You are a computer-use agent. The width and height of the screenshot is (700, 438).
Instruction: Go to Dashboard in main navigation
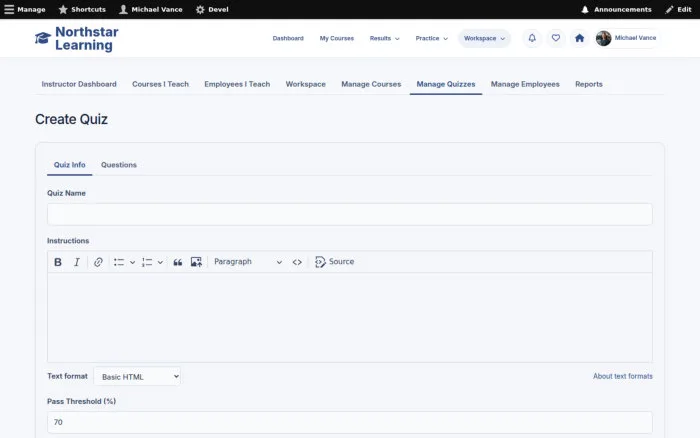pos(288,38)
